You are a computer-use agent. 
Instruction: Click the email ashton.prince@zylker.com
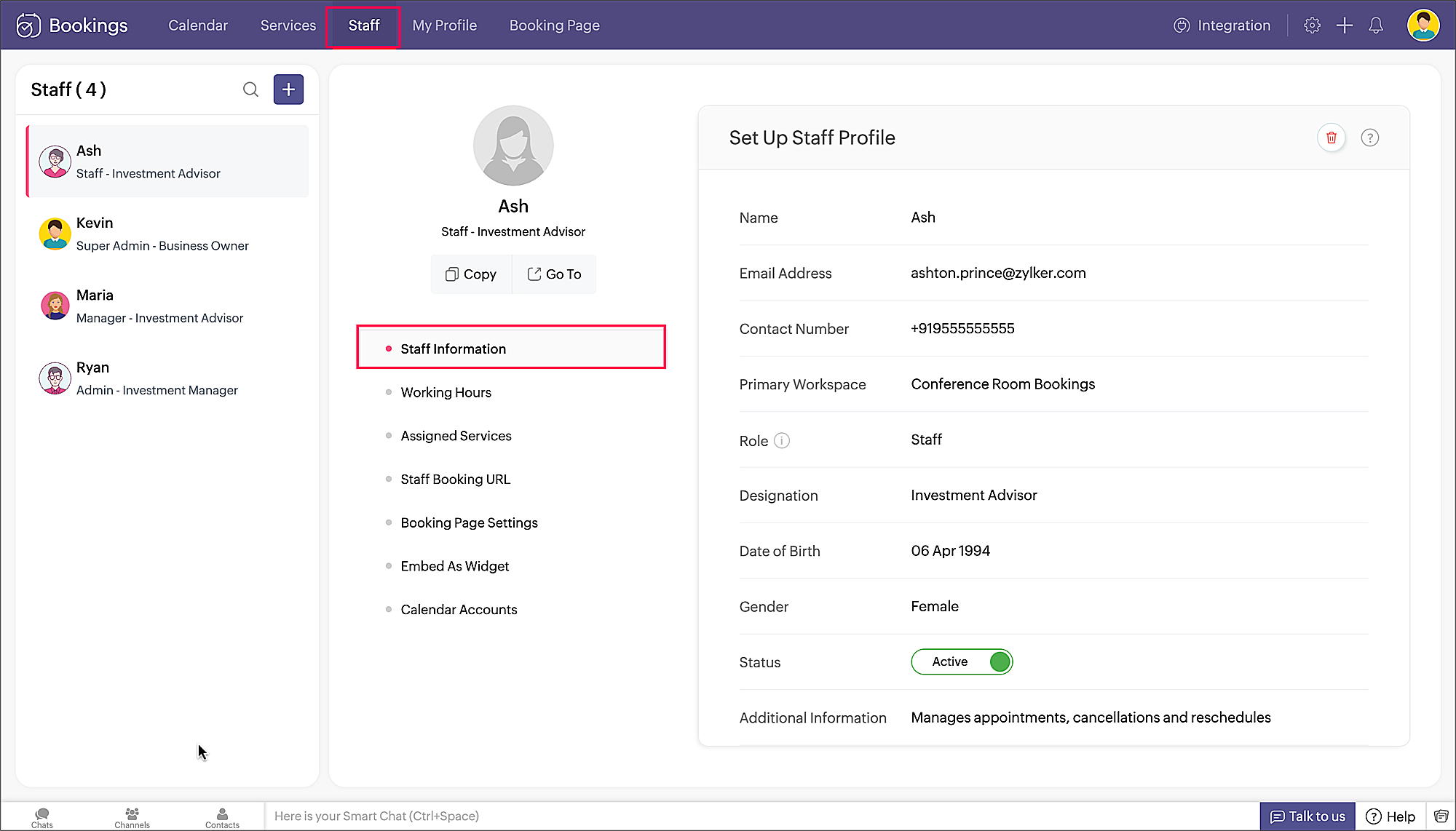(998, 273)
